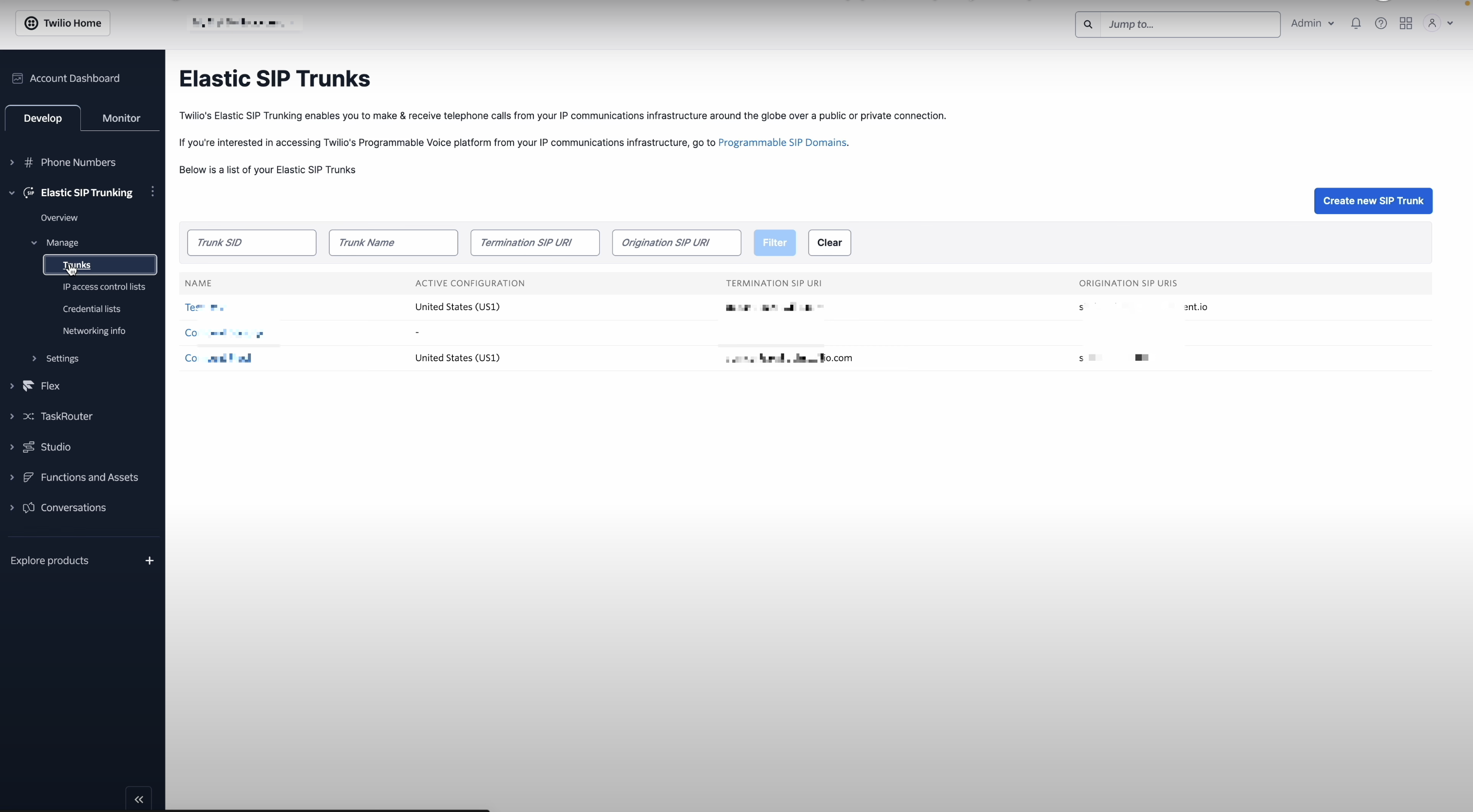Viewport: 1473px width, 812px height.
Task: Open Explore products in the sidebar
Action: pos(49,561)
